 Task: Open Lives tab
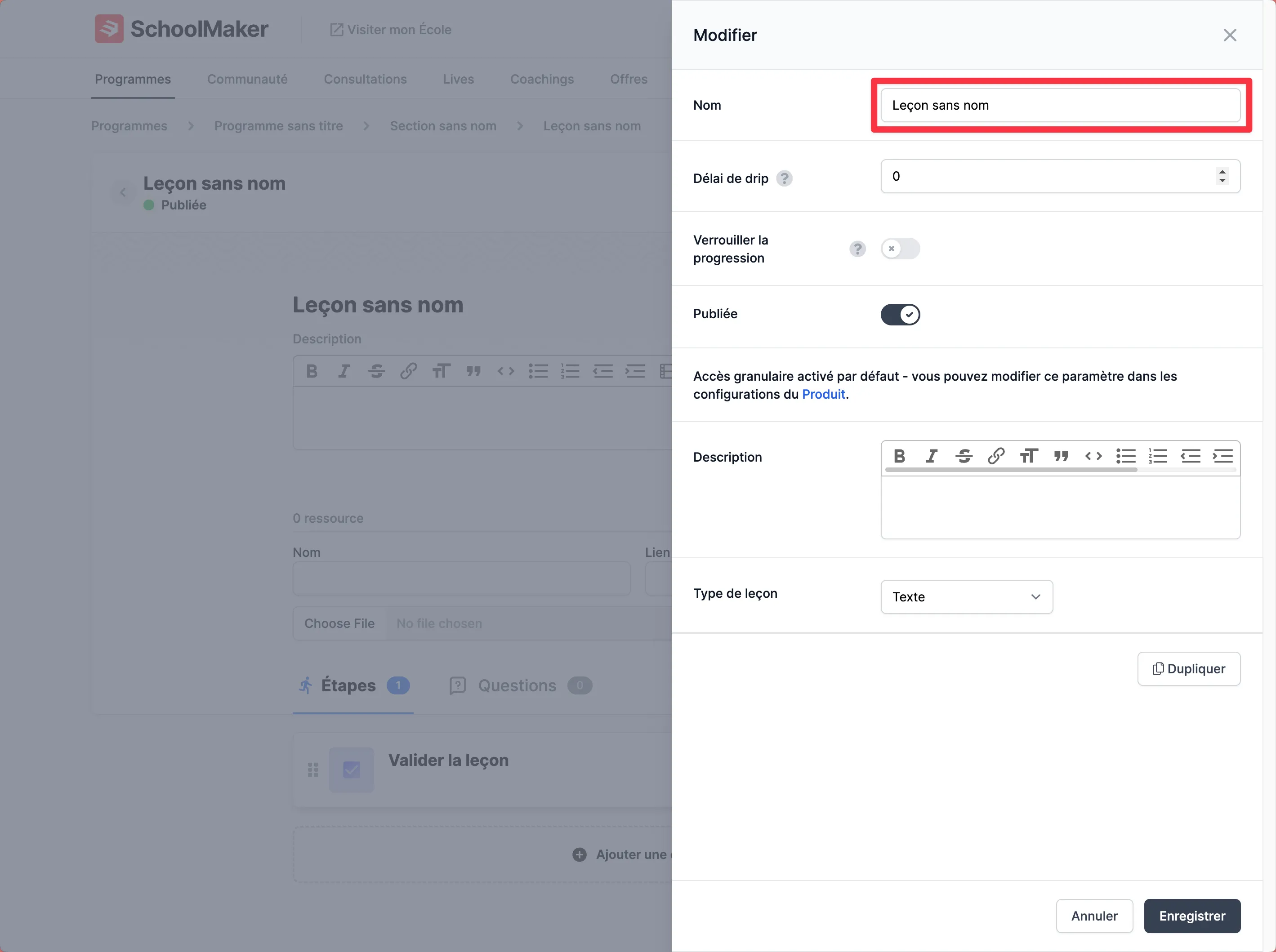click(458, 79)
